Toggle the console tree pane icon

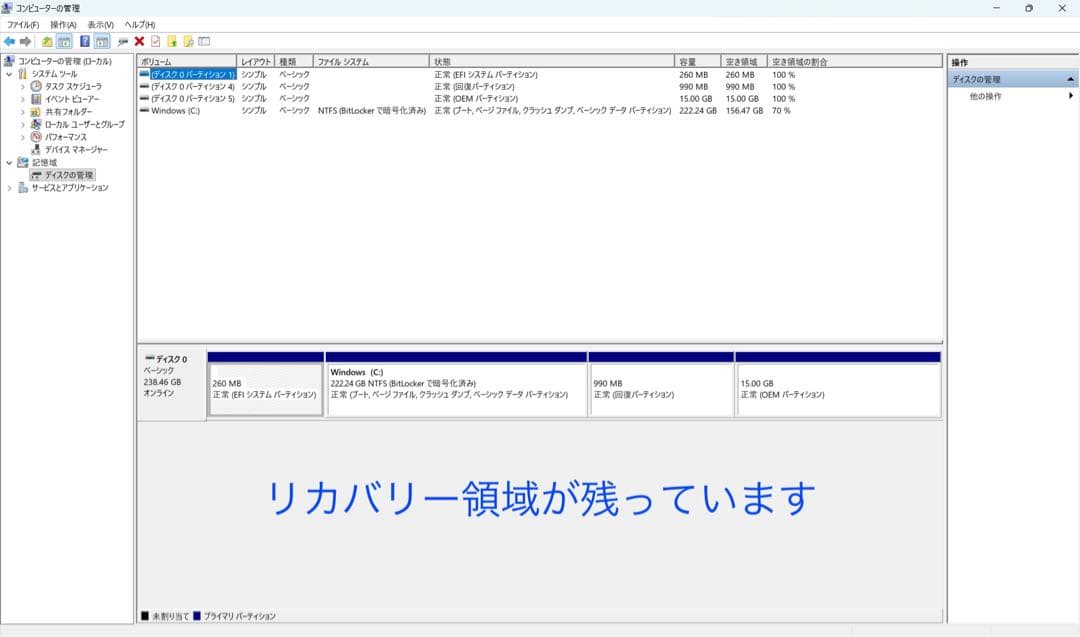tap(63, 41)
